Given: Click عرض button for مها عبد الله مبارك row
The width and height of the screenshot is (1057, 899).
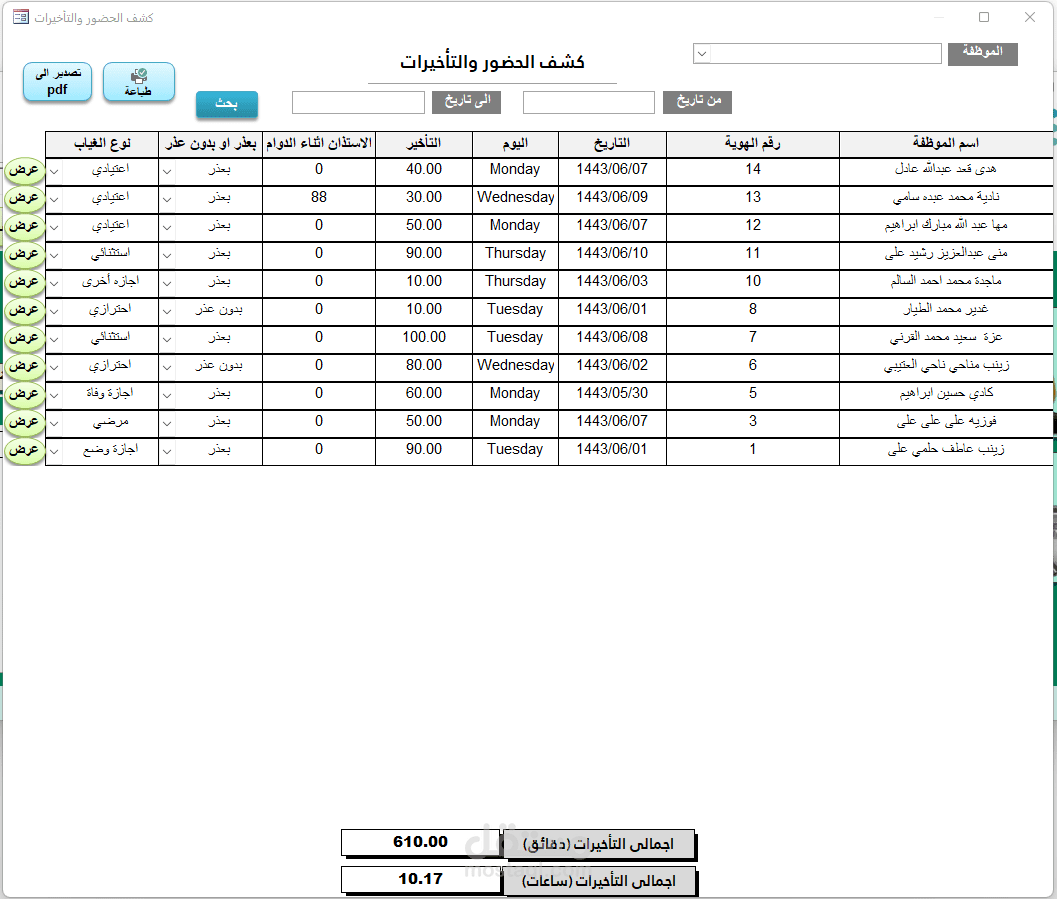Looking at the screenshot, I should click(24, 226).
